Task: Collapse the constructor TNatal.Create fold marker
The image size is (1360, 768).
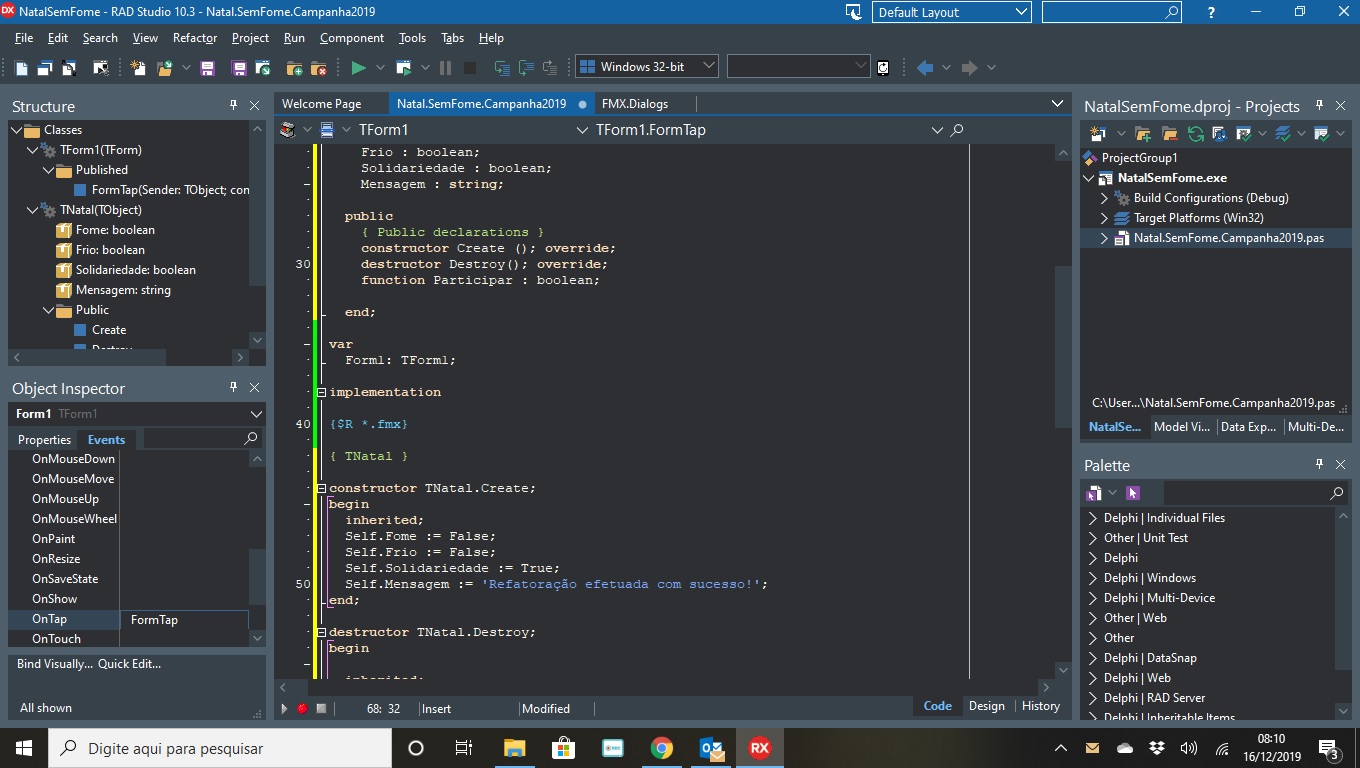Action: point(321,488)
